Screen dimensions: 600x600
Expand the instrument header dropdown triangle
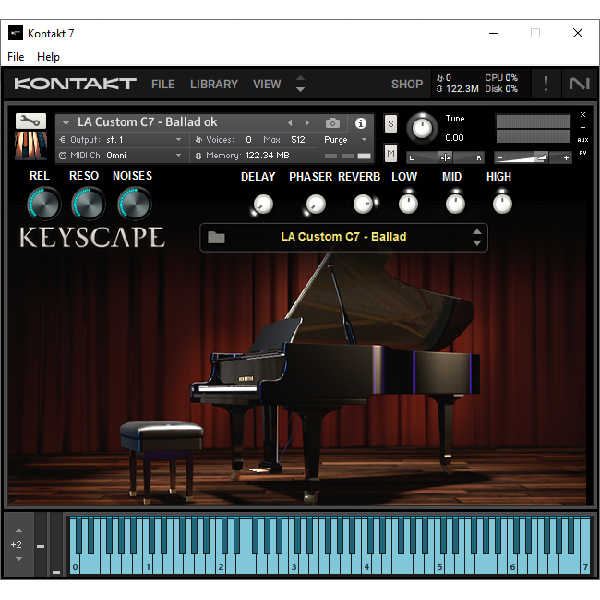pyautogui.click(x=65, y=123)
